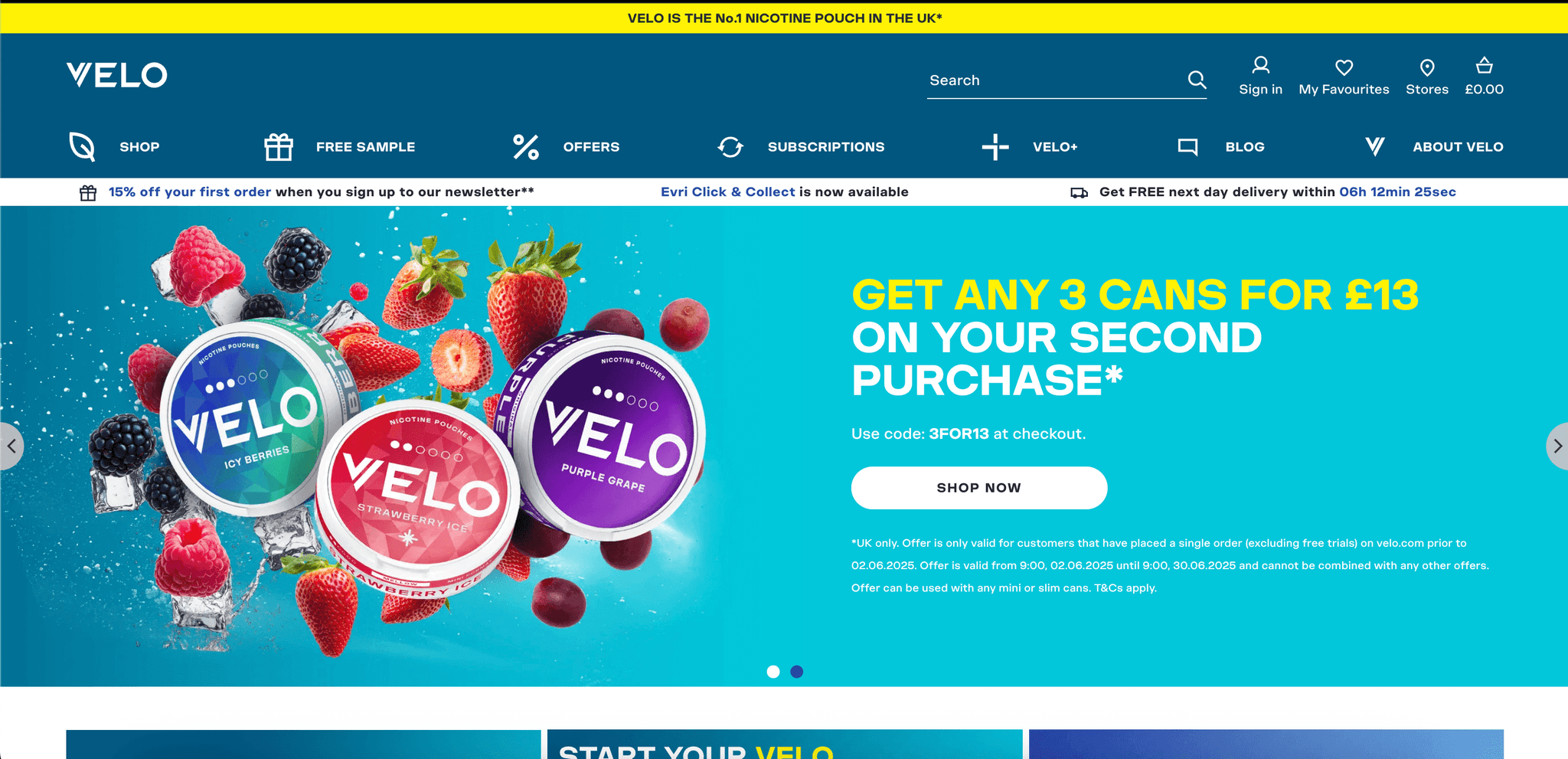Open My Favourites heart icon

1344,67
